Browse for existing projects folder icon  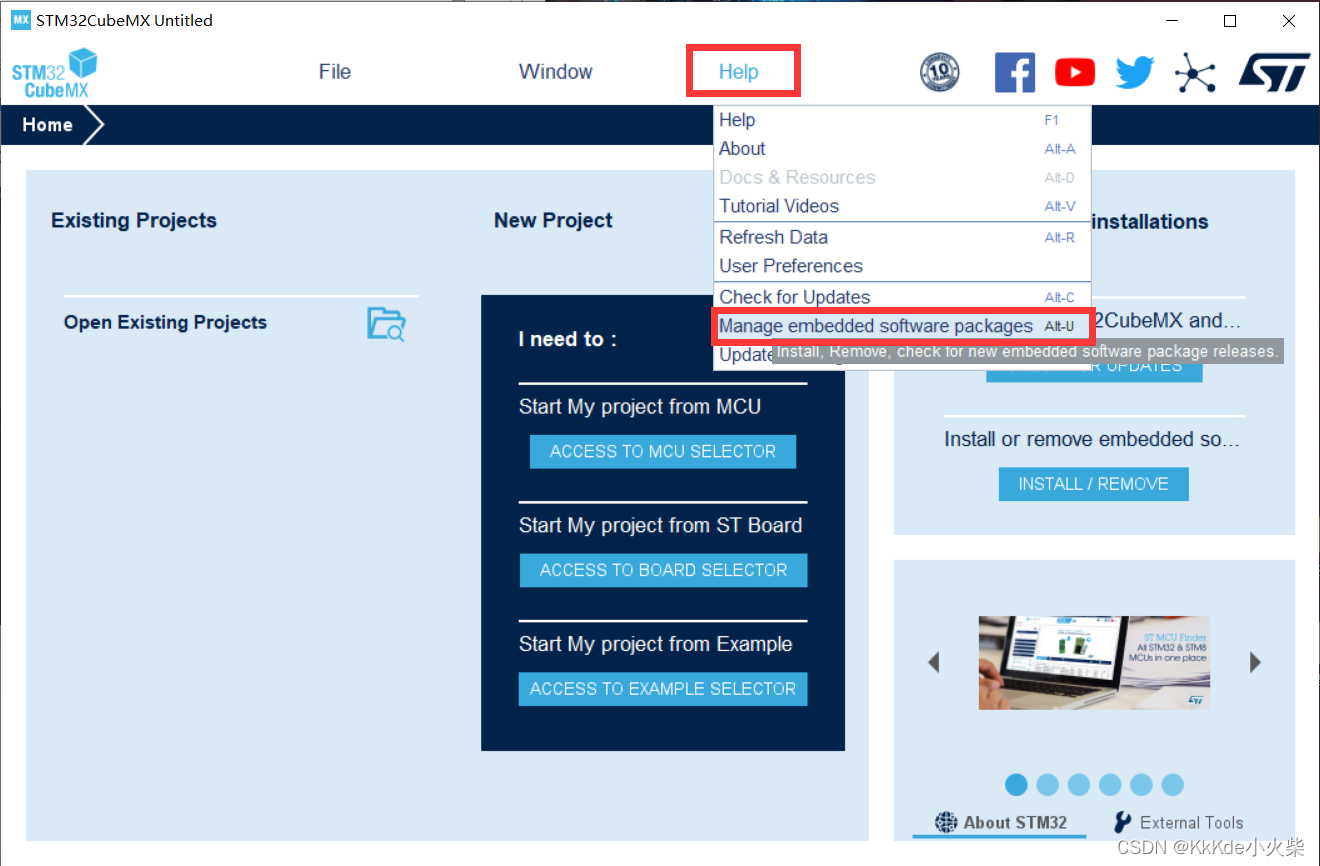(386, 324)
